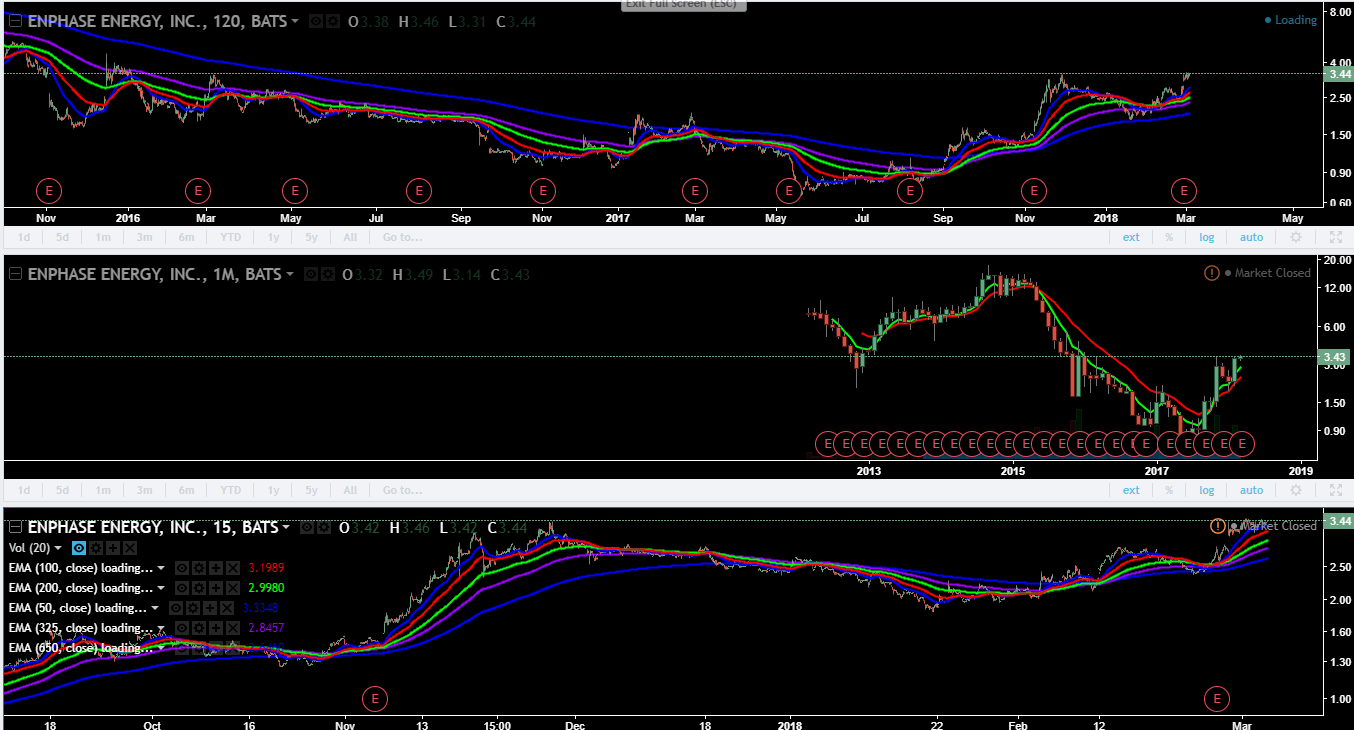This screenshot has width=1354, height=730.
Task: Expand the EMA (100, close) dropdown arrow
Action: click(x=160, y=568)
